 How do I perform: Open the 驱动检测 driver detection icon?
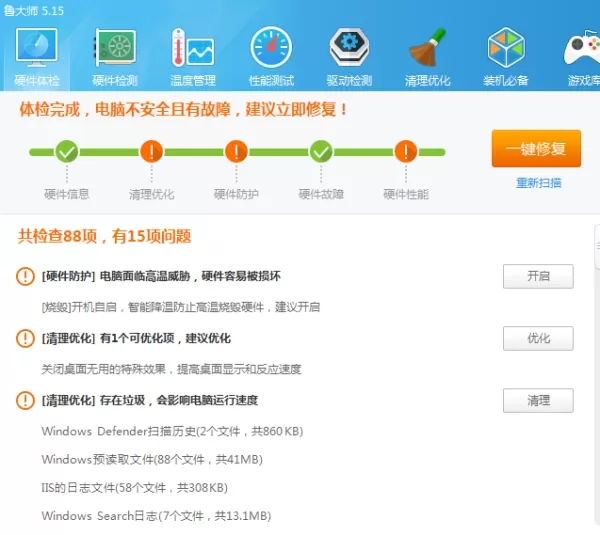pos(349,47)
